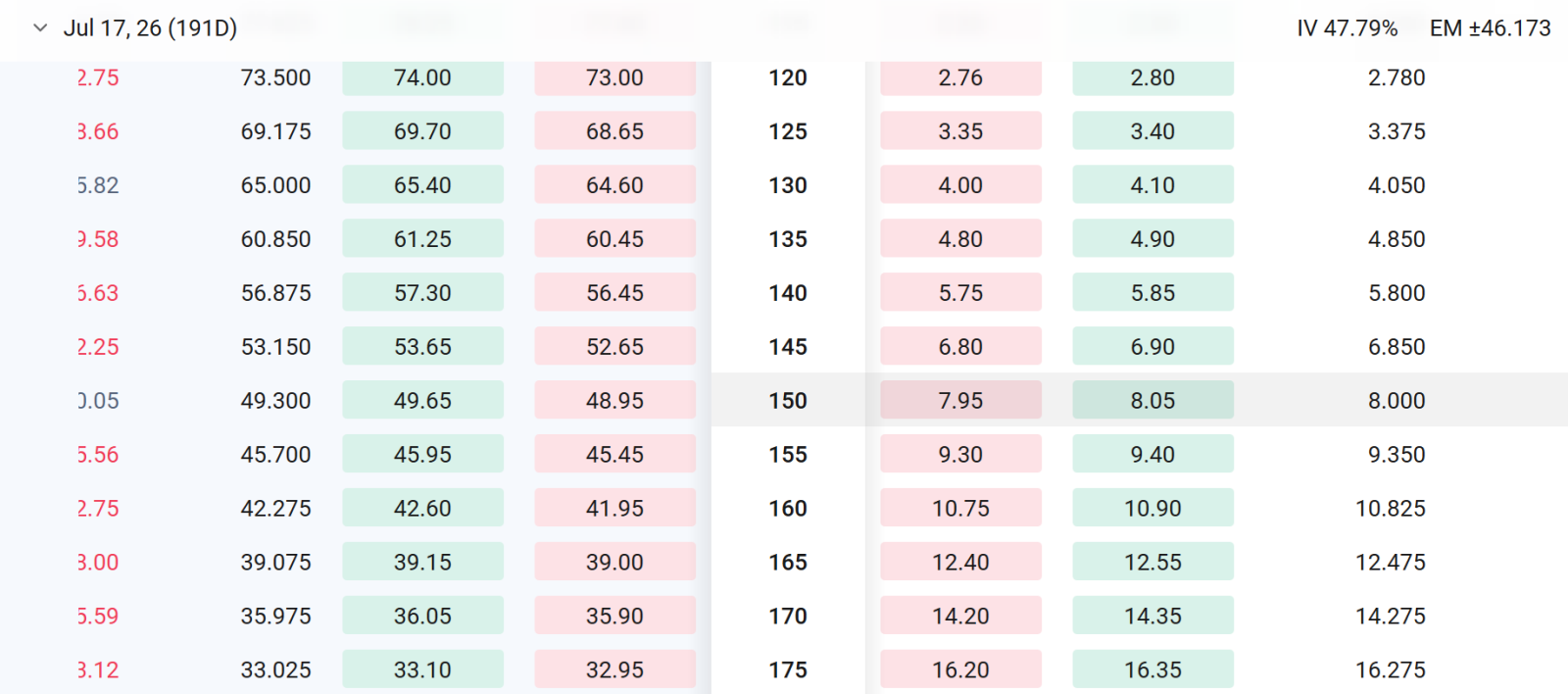1568x694 pixels.
Task: Click the 135 strike label
Action: [x=788, y=239]
